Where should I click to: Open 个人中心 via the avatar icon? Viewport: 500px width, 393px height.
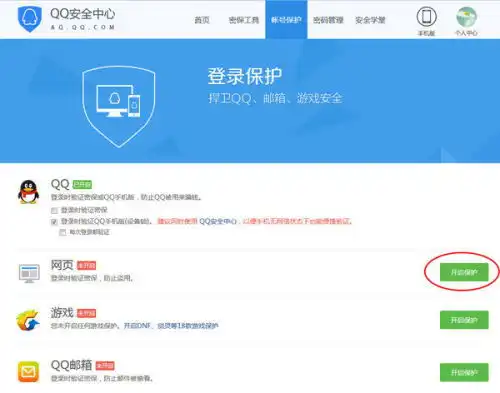pos(466,17)
